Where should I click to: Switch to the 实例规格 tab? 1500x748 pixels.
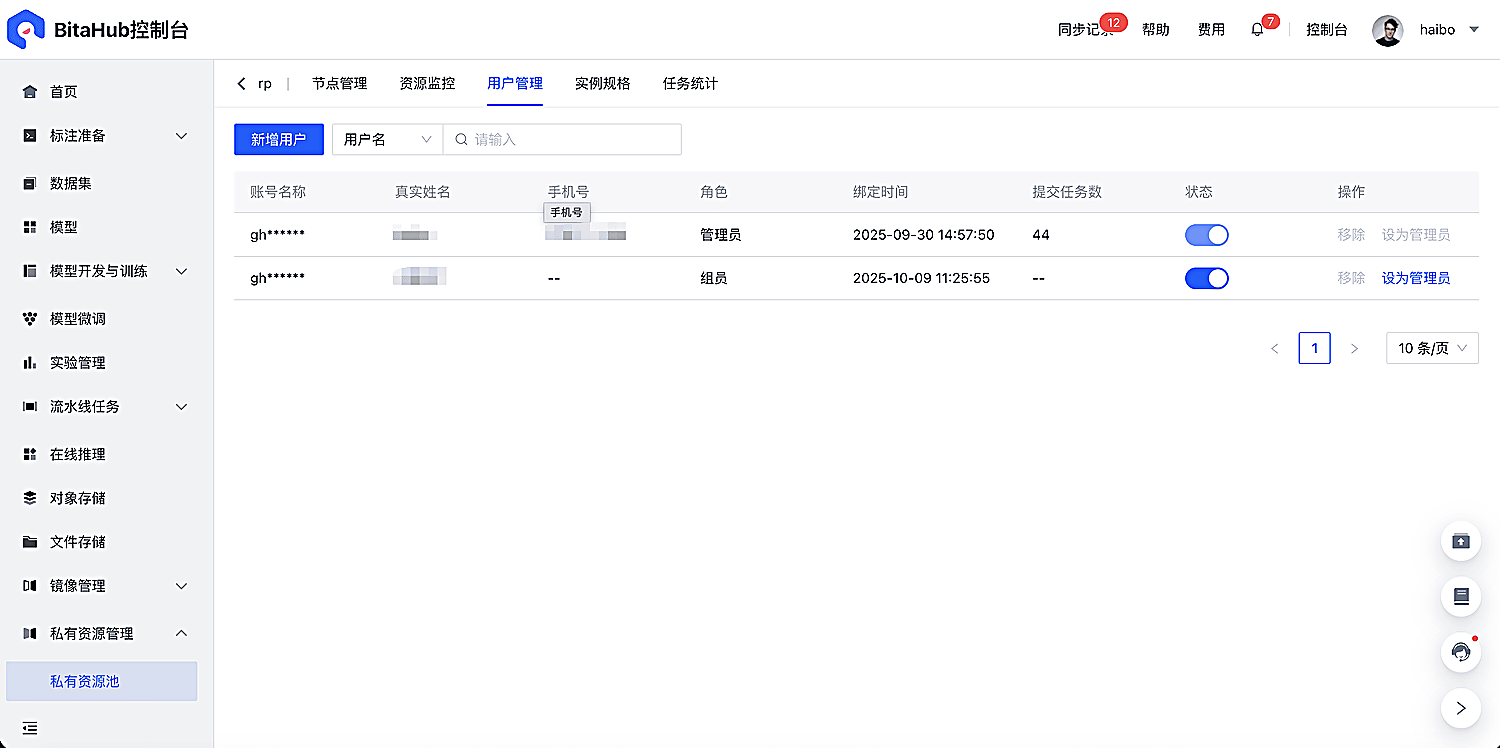pos(603,84)
